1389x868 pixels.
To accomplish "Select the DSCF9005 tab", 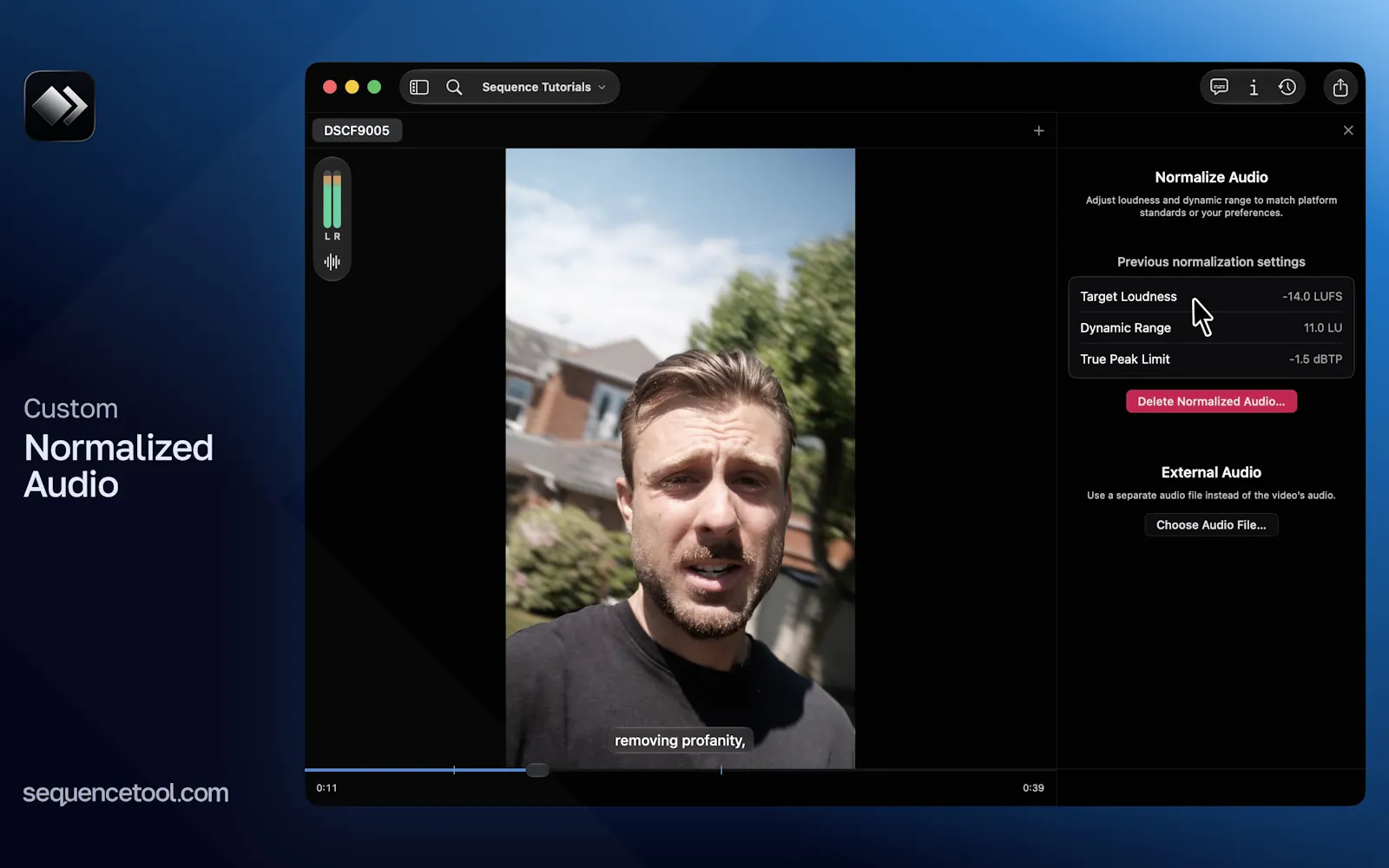I will 357,130.
